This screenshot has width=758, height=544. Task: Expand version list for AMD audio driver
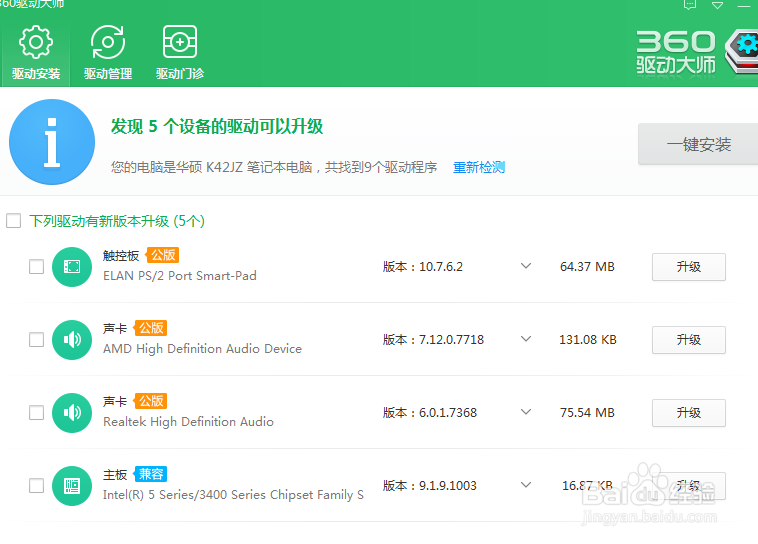click(525, 340)
